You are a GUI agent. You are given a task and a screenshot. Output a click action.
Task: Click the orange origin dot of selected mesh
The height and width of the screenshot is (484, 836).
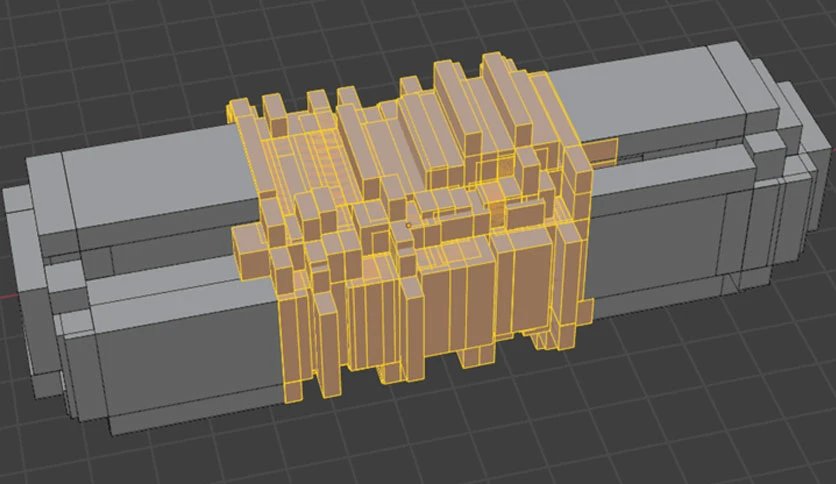(x=408, y=225)
